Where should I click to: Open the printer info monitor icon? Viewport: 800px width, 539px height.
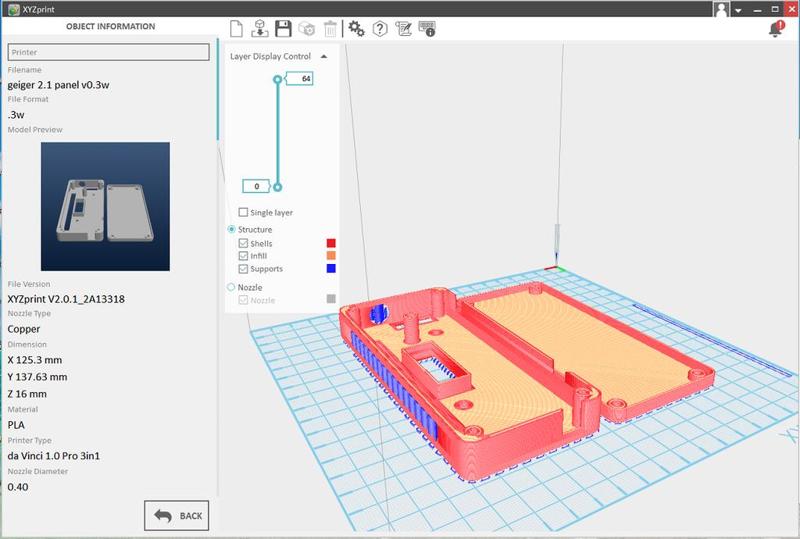pos(427,29)
